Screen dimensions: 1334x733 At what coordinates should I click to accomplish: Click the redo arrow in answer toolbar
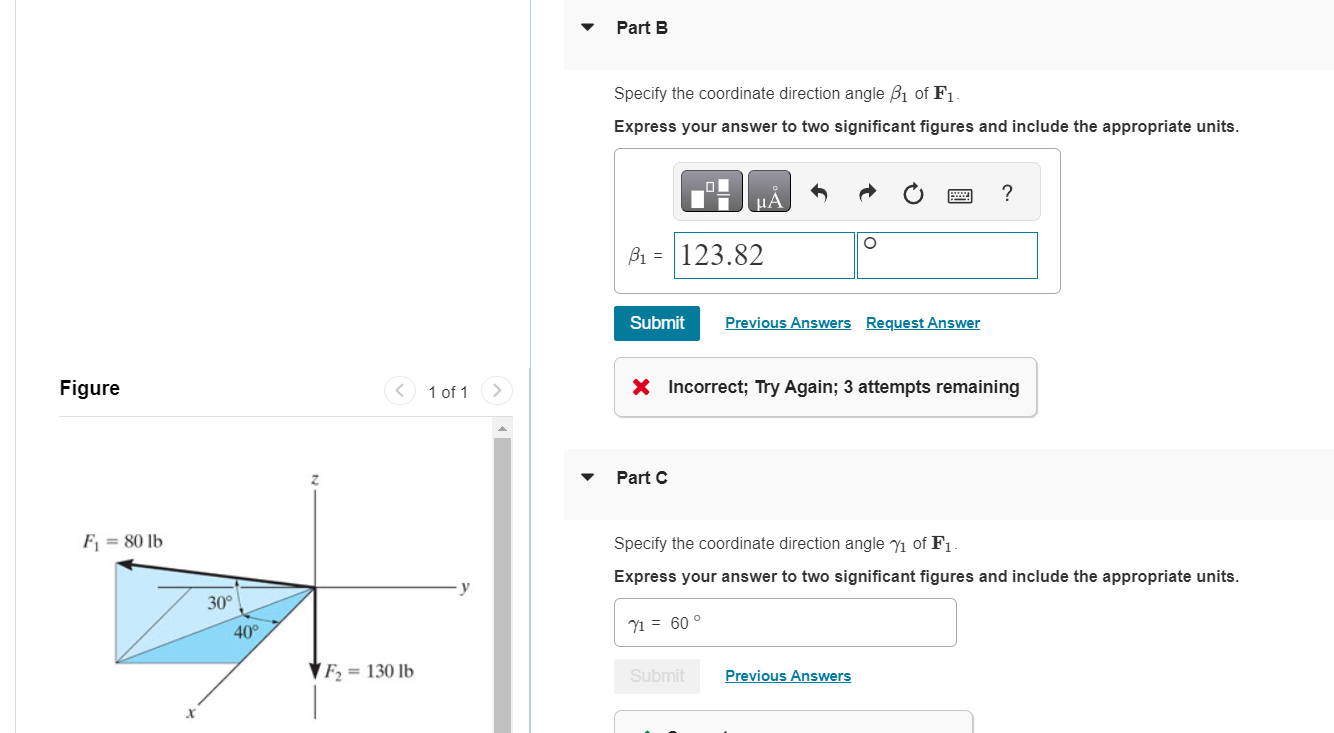[x=866, y=193]
